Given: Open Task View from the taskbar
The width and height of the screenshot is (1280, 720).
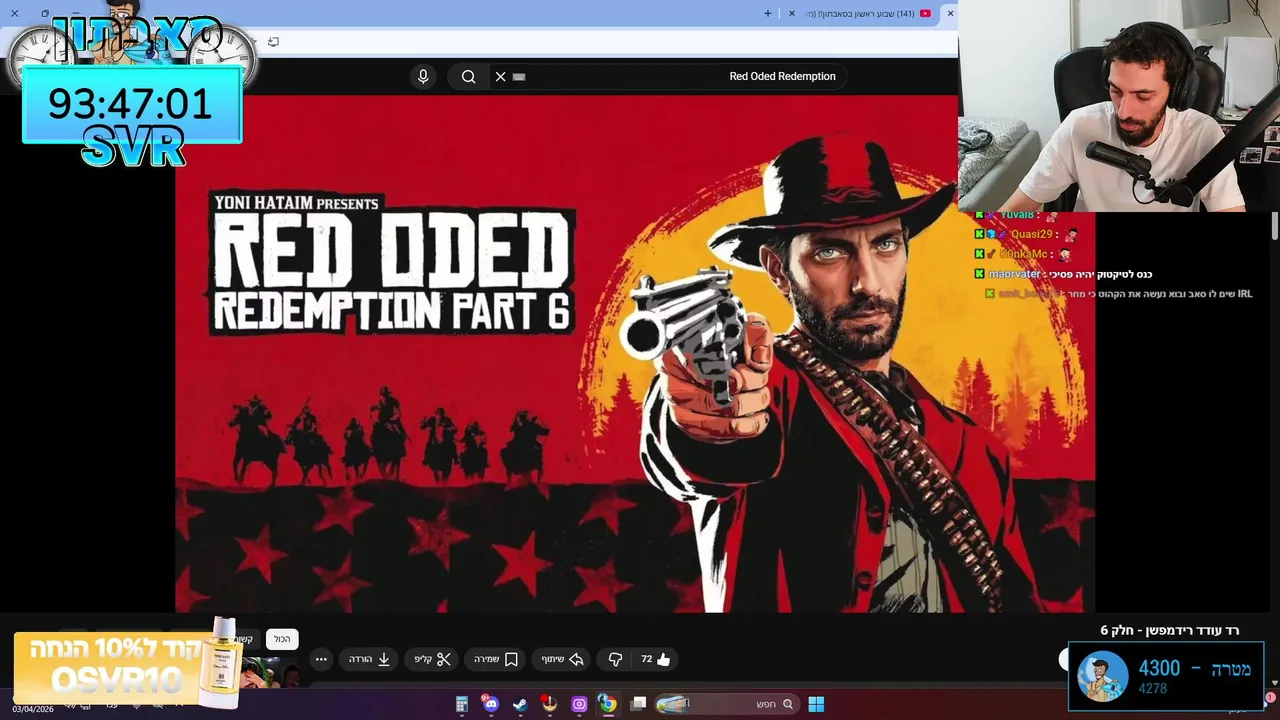Looking at the screenshot, I should 638,704.
